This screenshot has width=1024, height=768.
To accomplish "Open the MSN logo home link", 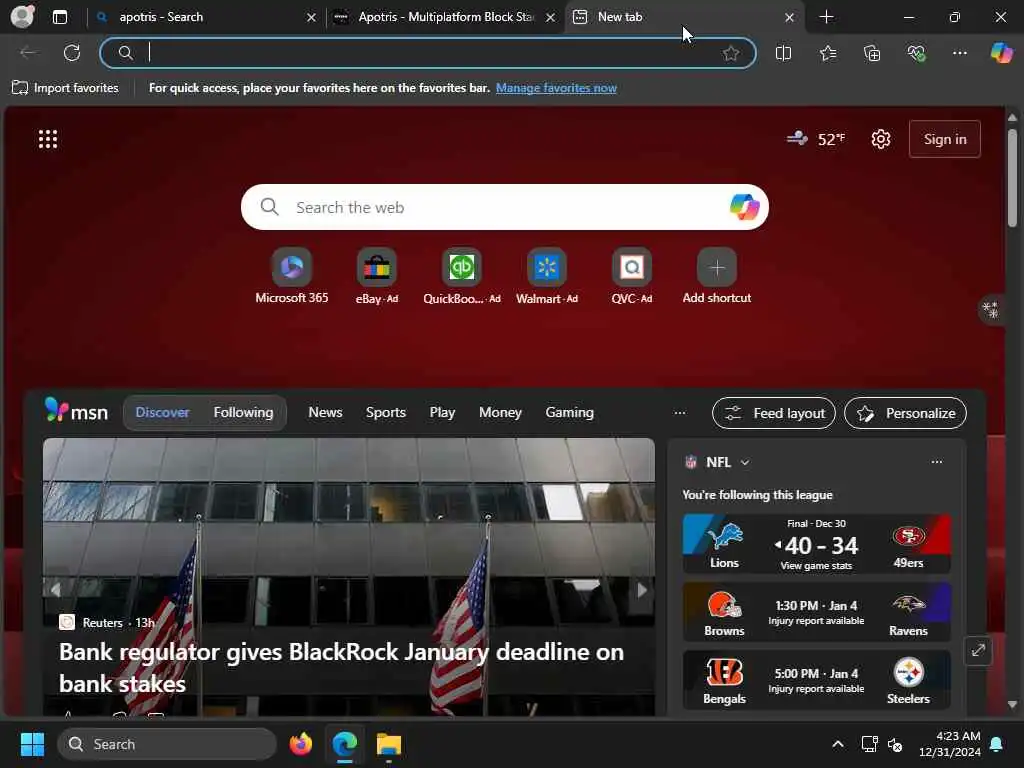I will [x=76, y=411].
